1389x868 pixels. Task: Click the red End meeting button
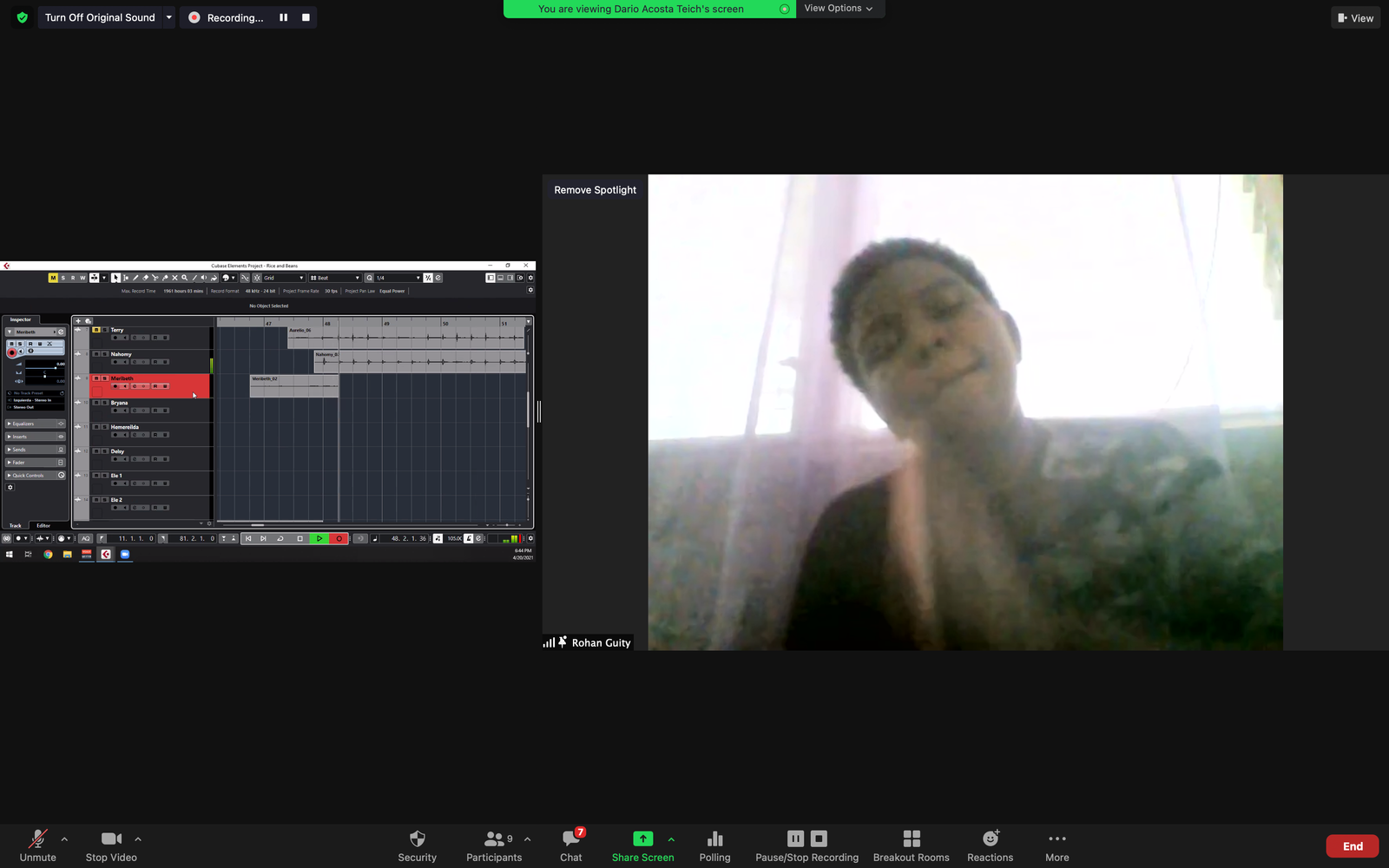[x=1352, y=846]
